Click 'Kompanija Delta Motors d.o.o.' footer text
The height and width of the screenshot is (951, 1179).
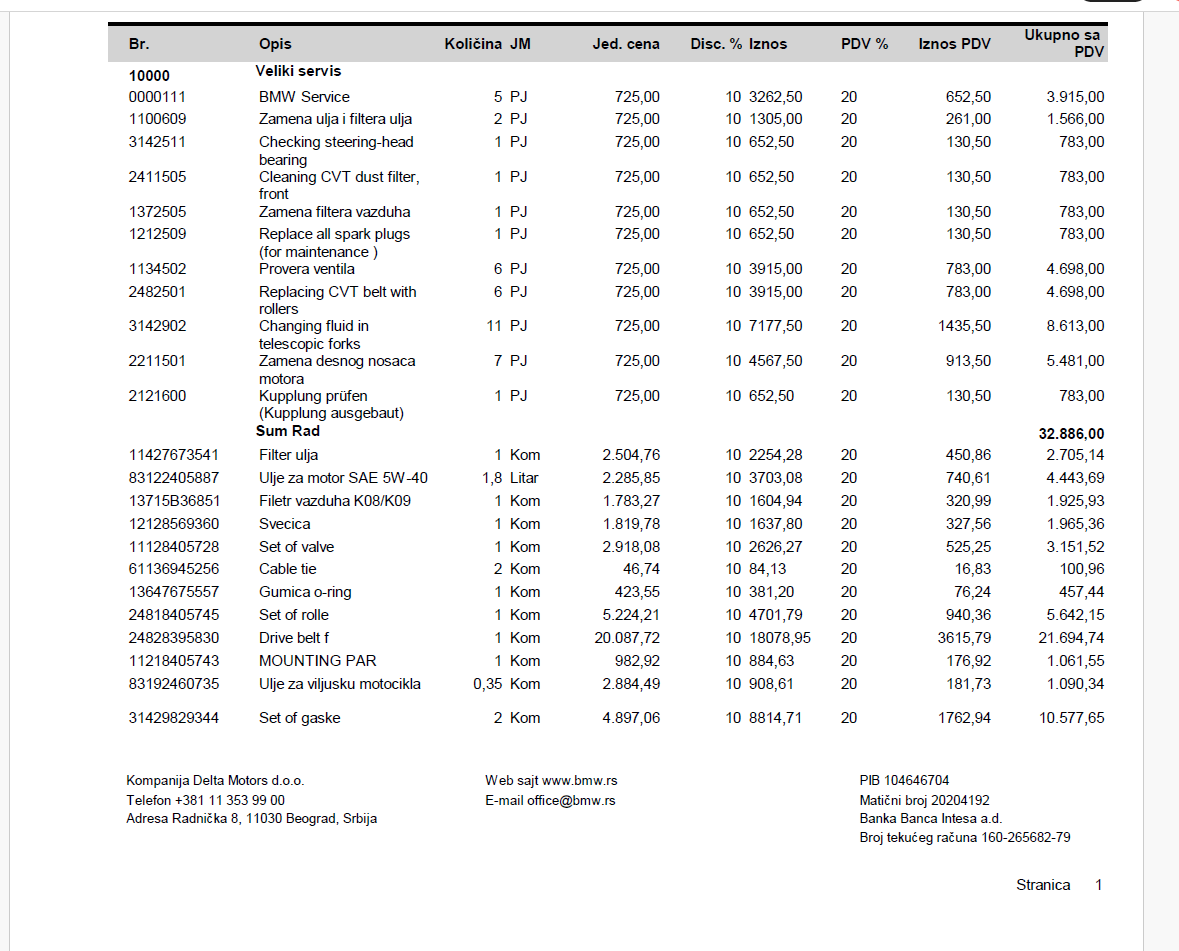click(x=215, y=781)
